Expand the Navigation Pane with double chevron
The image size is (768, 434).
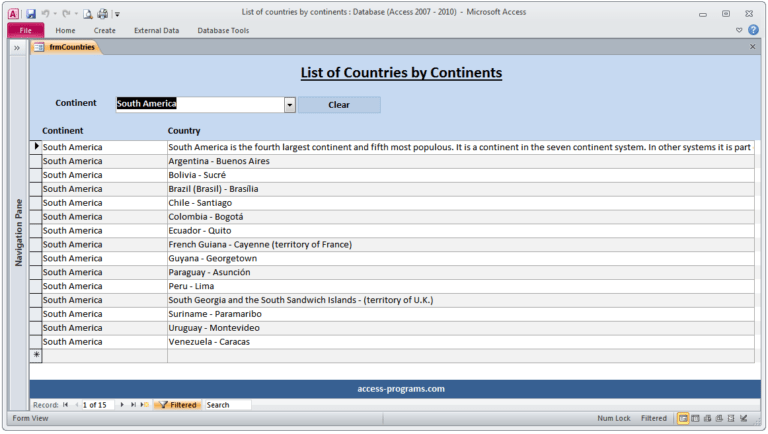tap(17, 48)
